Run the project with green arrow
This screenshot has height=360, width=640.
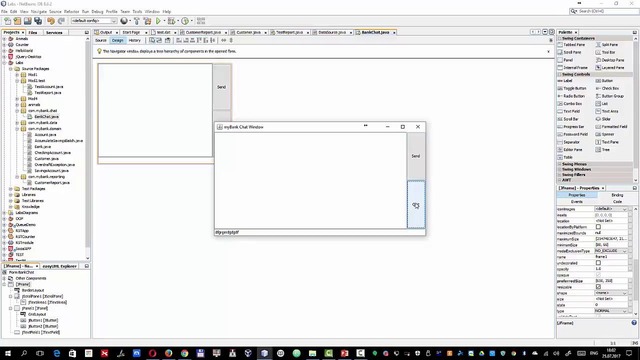point(158,21)
